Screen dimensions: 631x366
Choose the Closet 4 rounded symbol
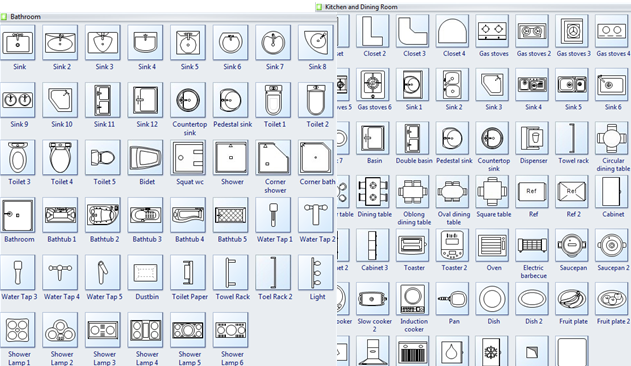[452, 31]
